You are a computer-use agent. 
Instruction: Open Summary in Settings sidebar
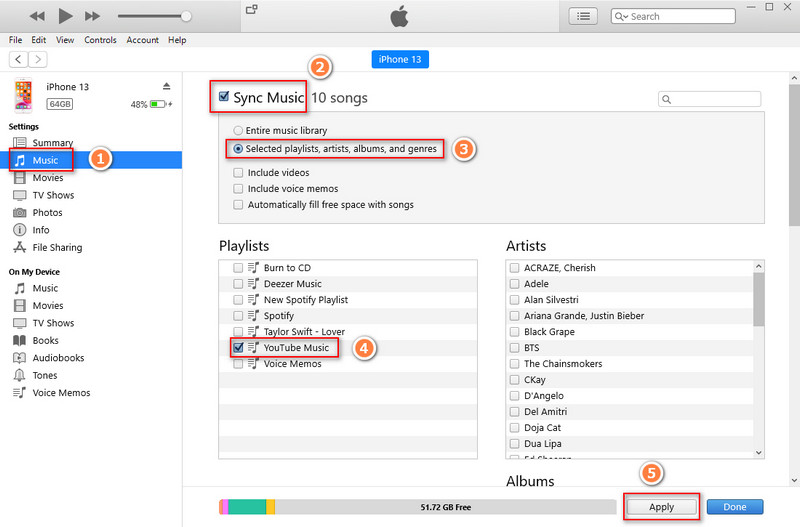[53, 143]
